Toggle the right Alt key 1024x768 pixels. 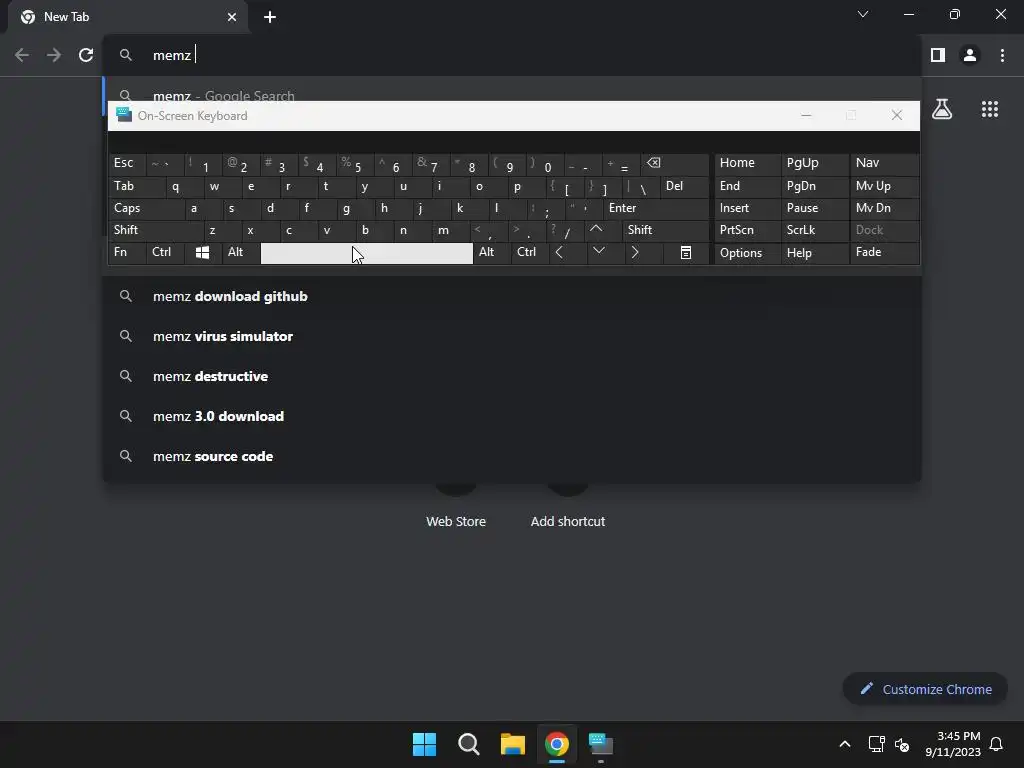[x=491, y=252]
